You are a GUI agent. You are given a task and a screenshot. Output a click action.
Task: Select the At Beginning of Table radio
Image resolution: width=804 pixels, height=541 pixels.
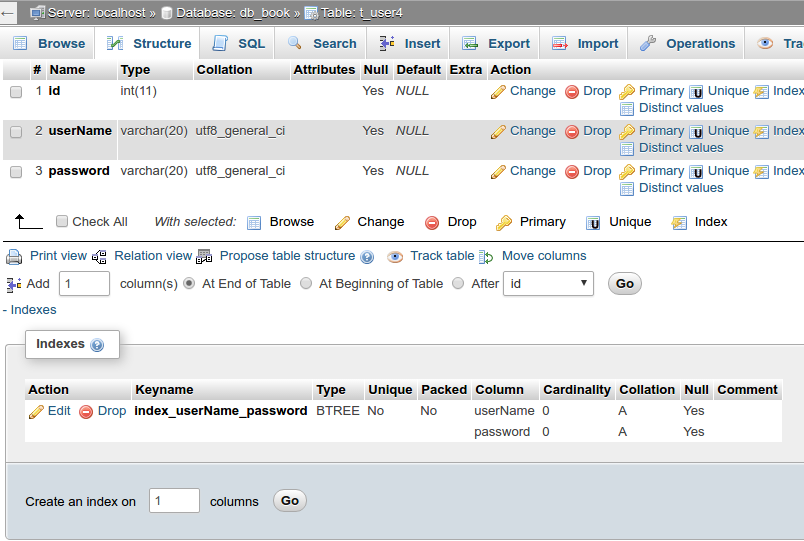click(x=306, y=284)
